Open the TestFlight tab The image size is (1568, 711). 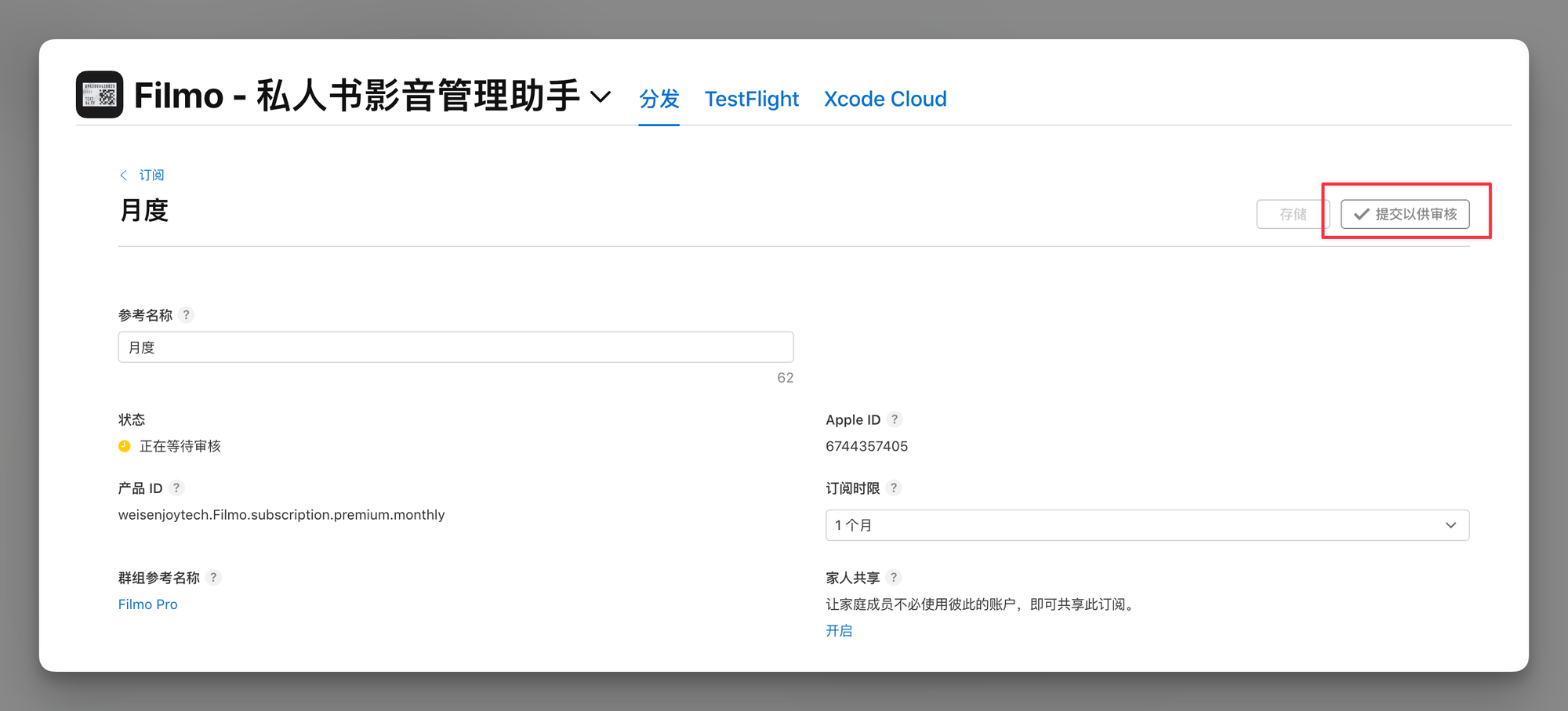751,100
